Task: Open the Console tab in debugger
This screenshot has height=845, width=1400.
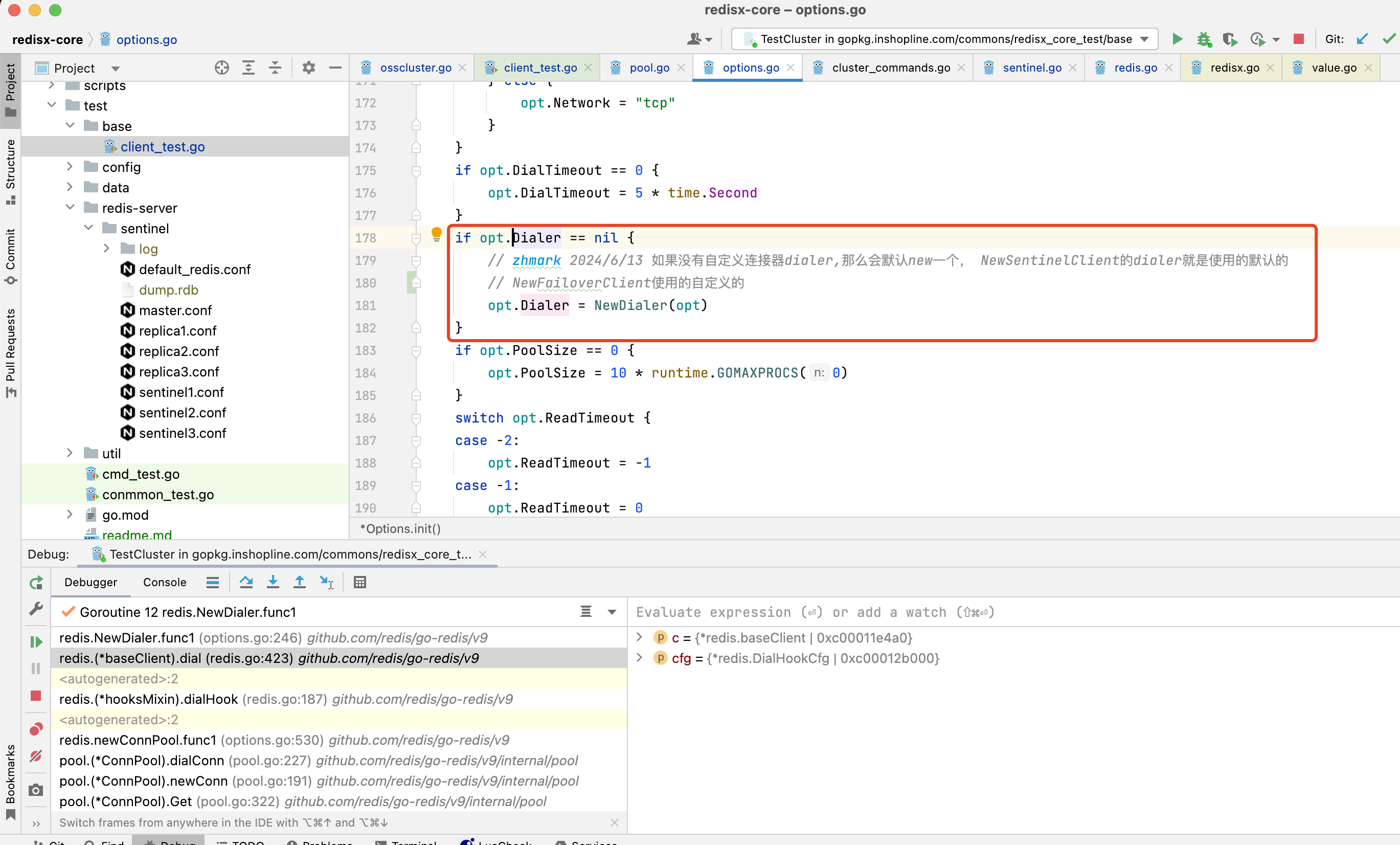Action: [165, 582]
